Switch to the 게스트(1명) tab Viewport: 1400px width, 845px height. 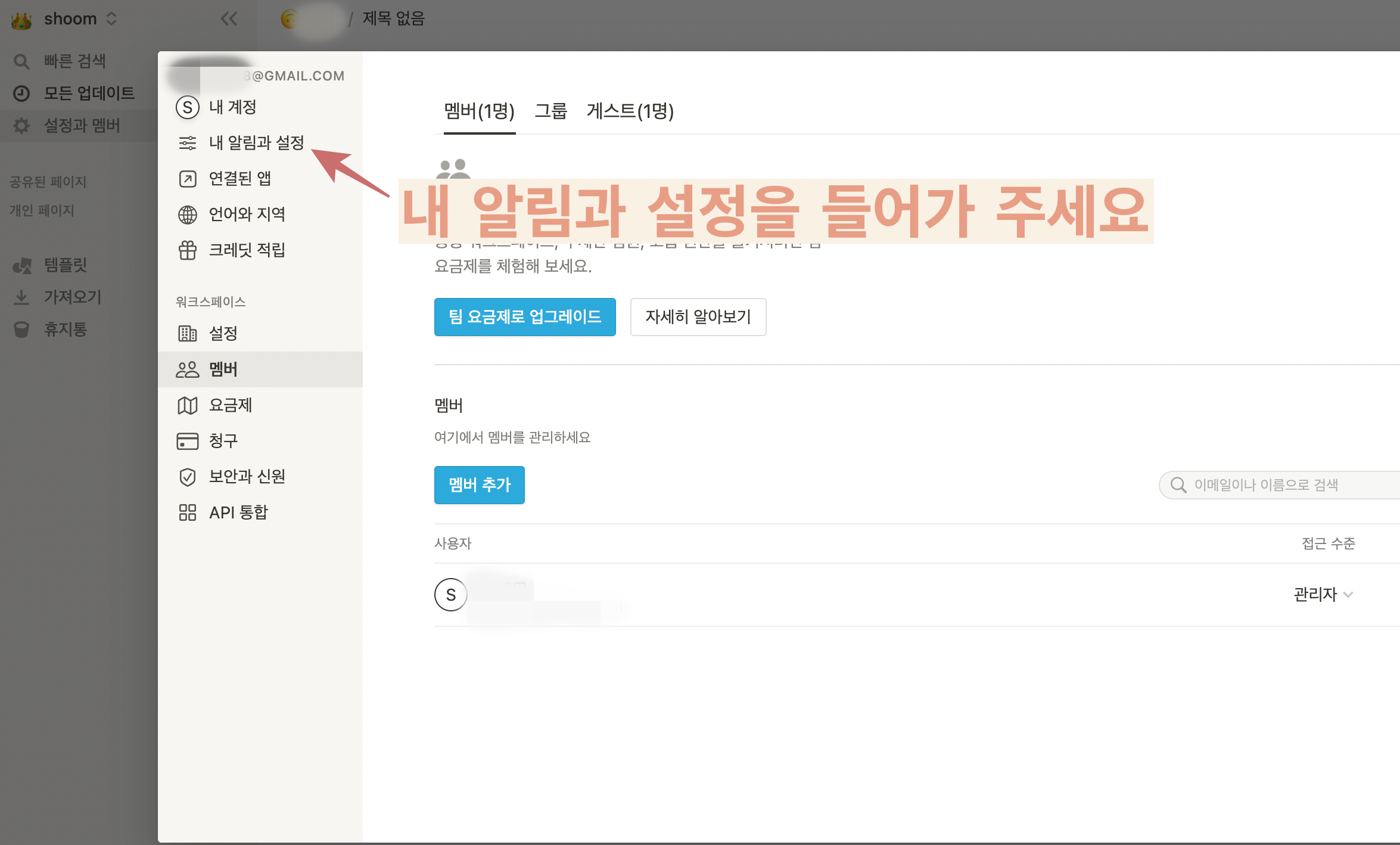tap(630, 111)
